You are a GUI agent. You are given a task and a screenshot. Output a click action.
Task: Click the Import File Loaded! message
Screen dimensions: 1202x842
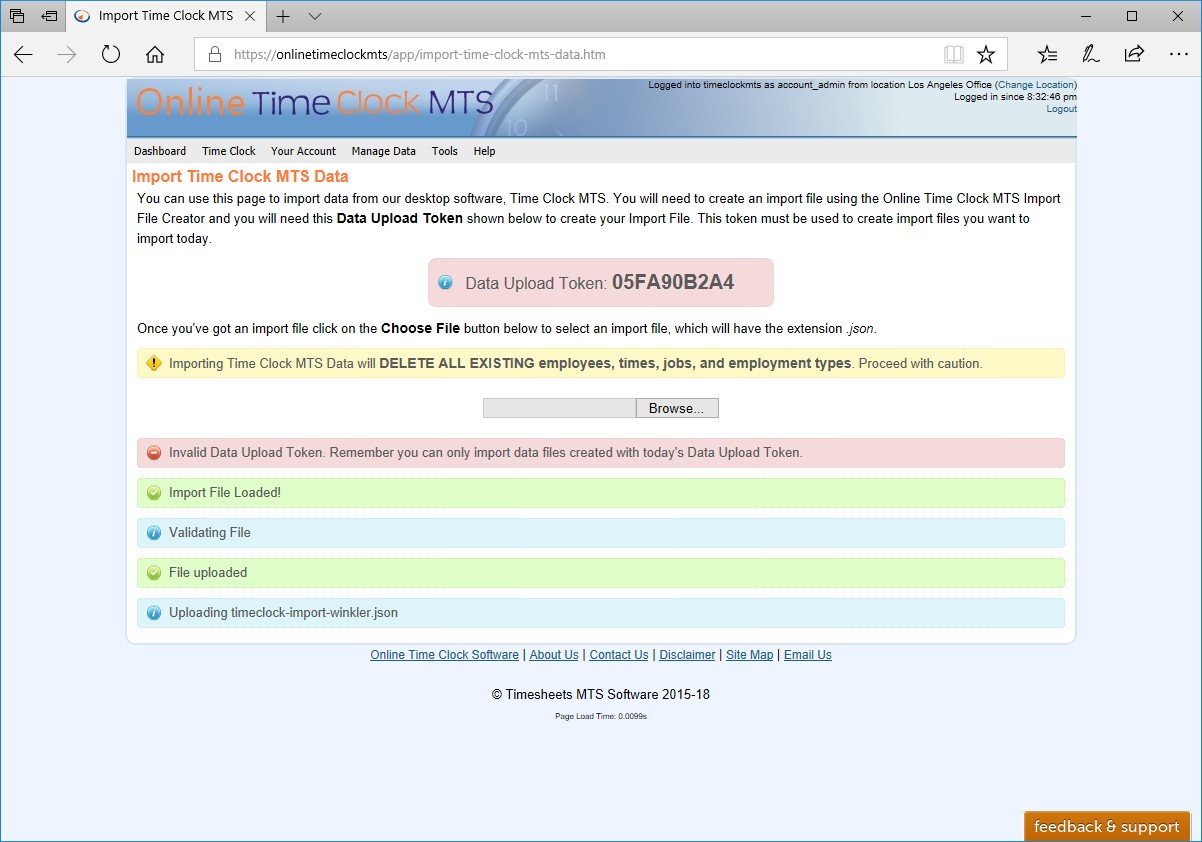pyautogui.click(x=225, y=493)
